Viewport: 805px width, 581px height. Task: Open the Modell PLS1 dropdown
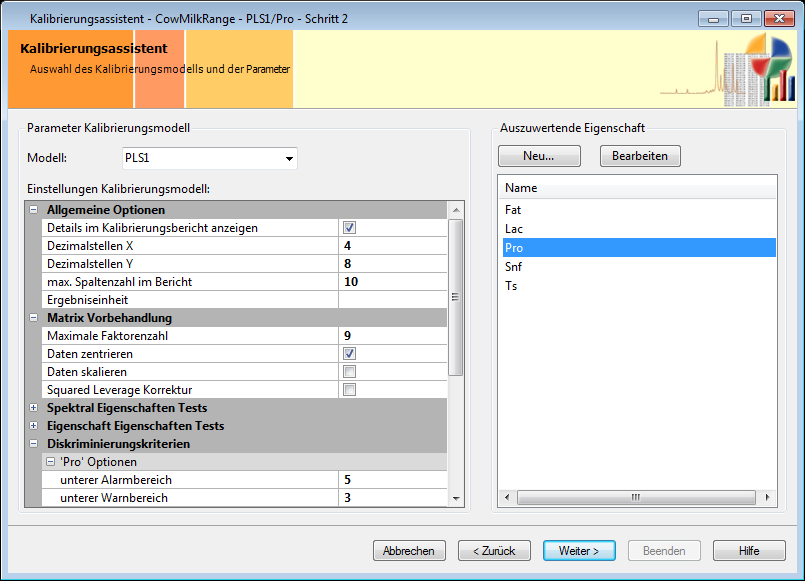click(289, 159)
